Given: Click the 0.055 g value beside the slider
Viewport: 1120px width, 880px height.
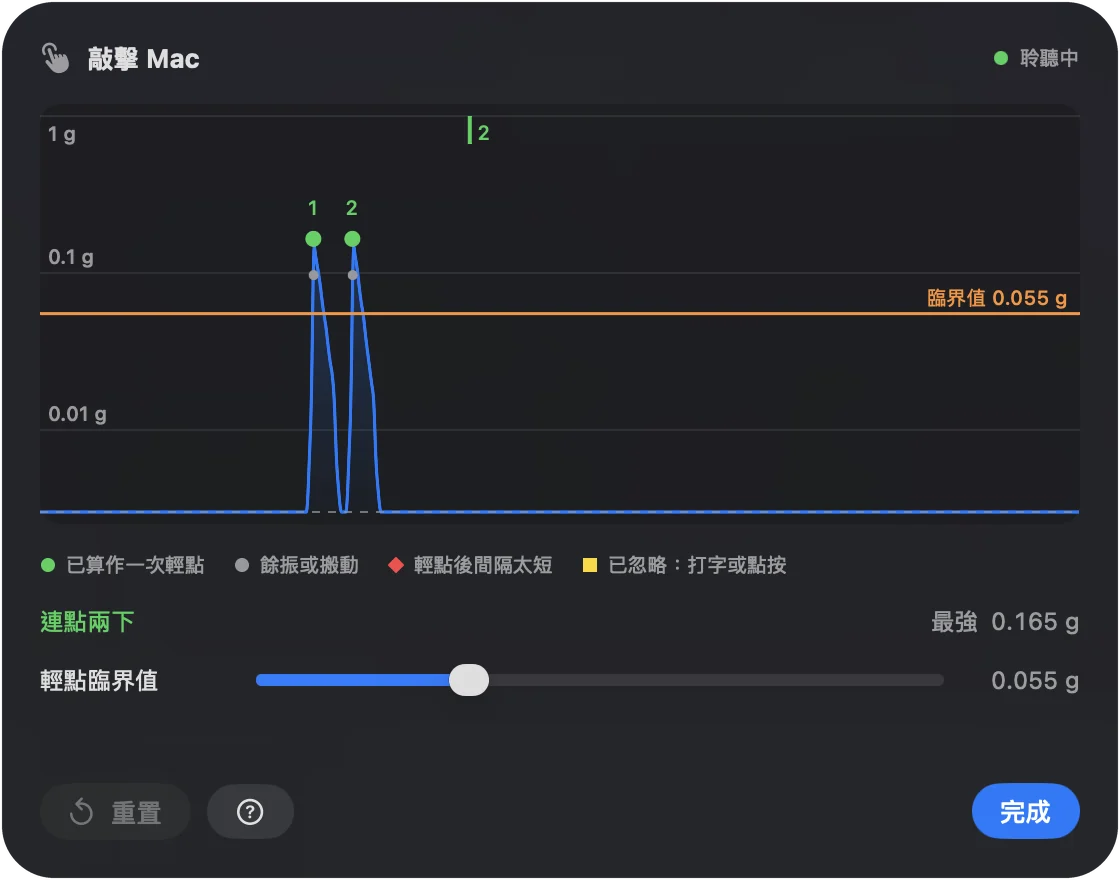Looking at the screenshot, I should click(1035, 681).
